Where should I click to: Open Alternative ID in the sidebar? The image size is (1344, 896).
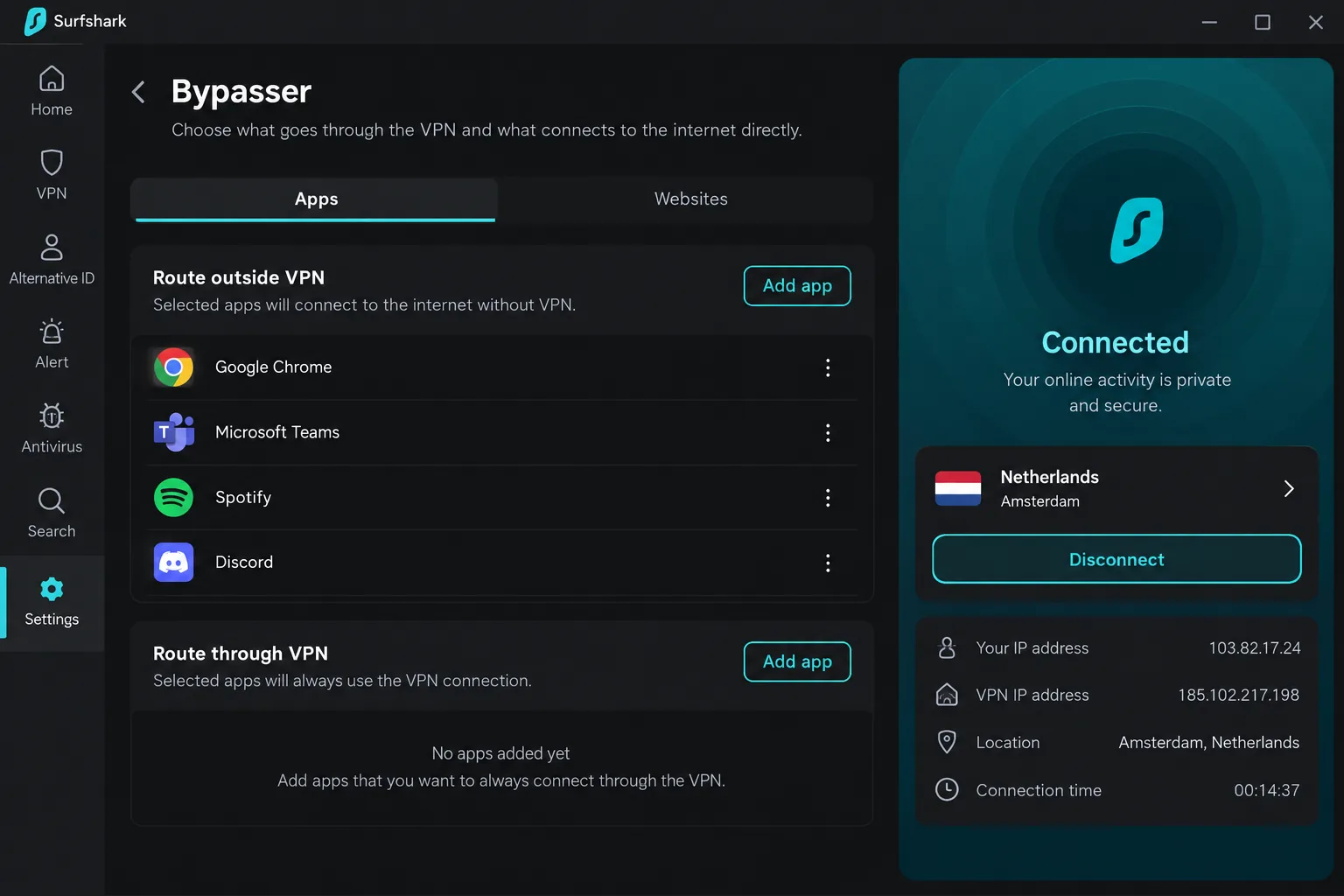(52, 260)
